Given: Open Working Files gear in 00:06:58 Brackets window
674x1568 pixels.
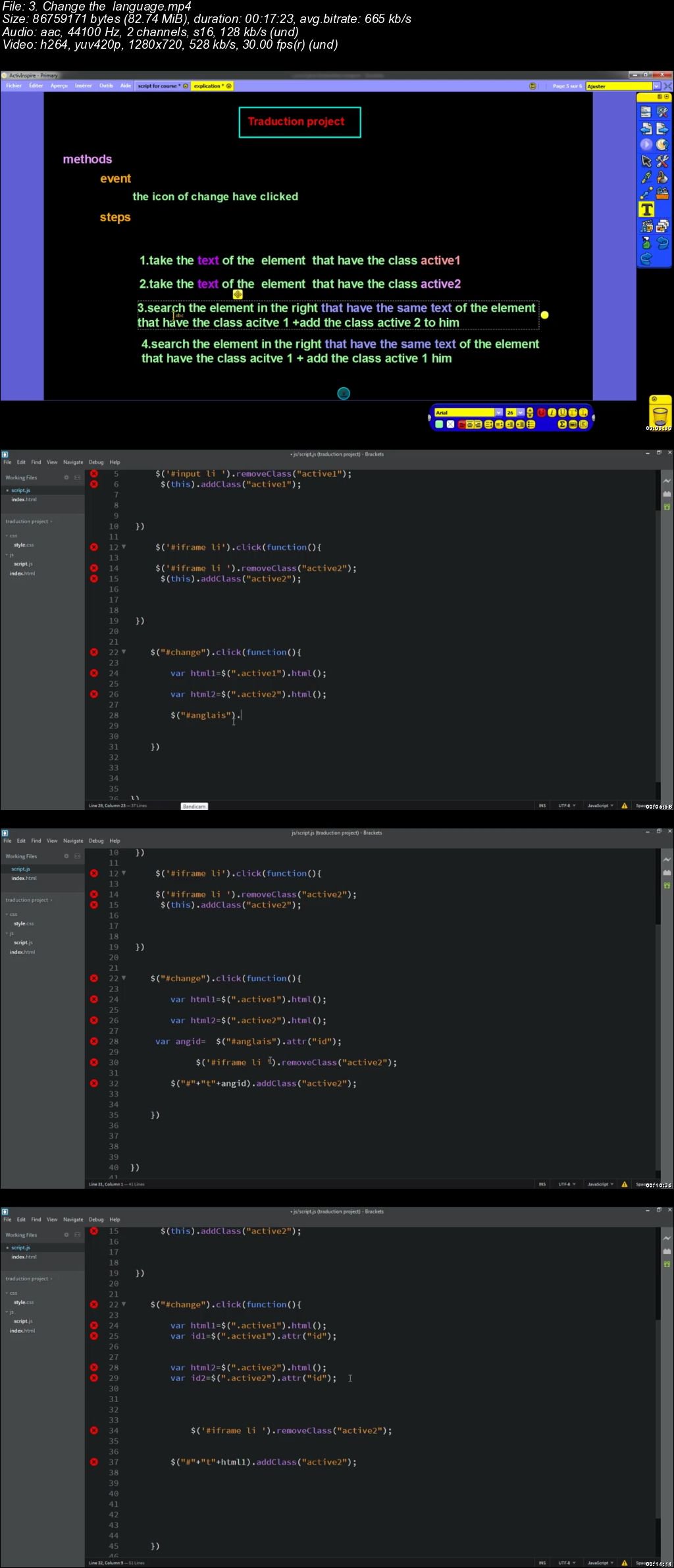Looking at the screenshot, I should coord(66,477).
